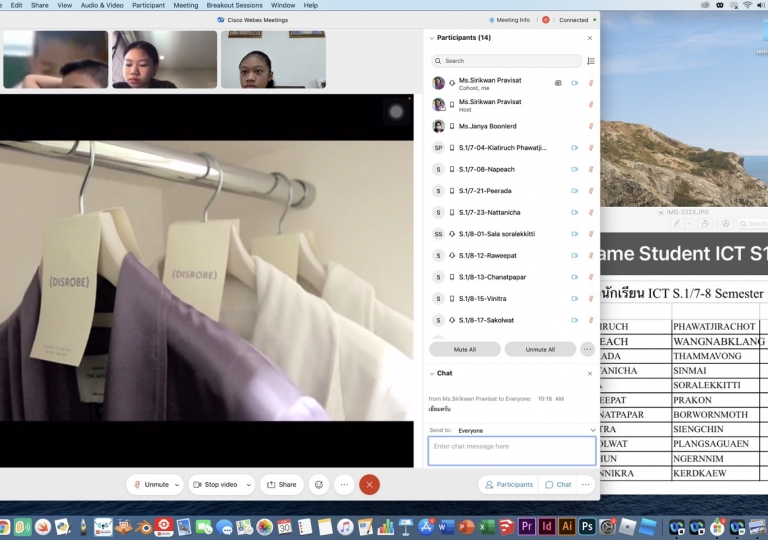Image resolution: width=768 pixels, height=540 pixels.
Task: Click PHAWATJIRACHOT cell in the ICT table
Action: [x=715, y=326]
